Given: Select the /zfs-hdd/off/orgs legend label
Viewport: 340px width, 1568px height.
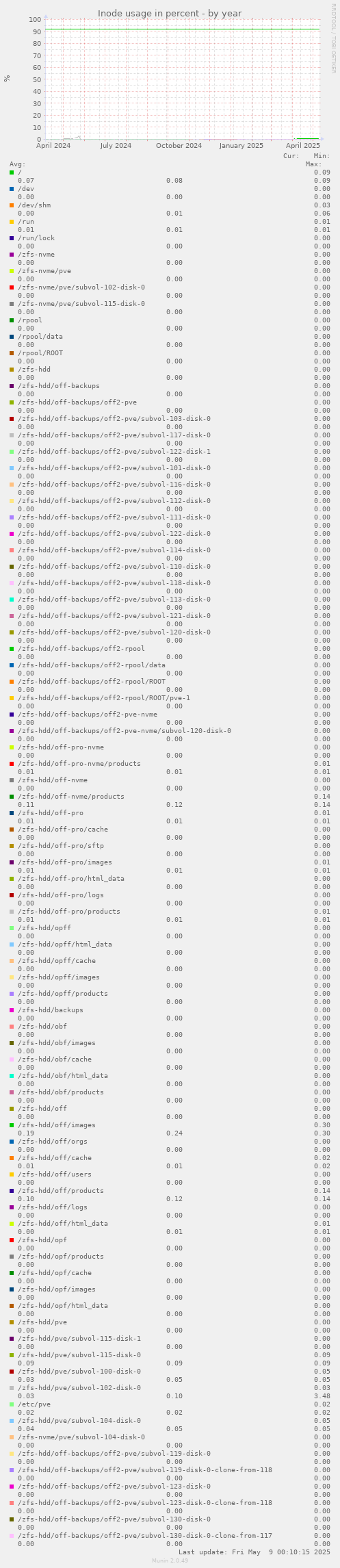Looking at the screenshot, I should 53,1142.
